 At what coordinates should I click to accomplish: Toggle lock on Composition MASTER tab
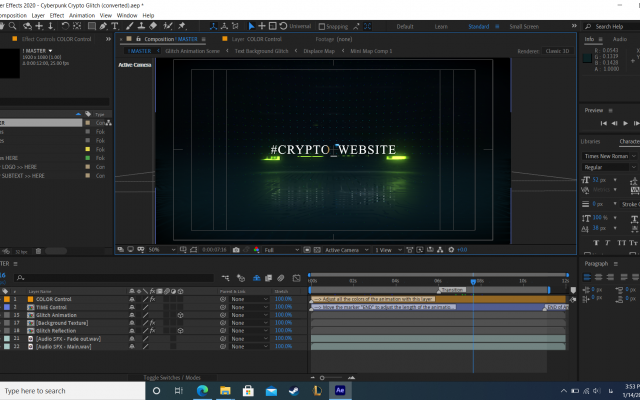[138, 39]
